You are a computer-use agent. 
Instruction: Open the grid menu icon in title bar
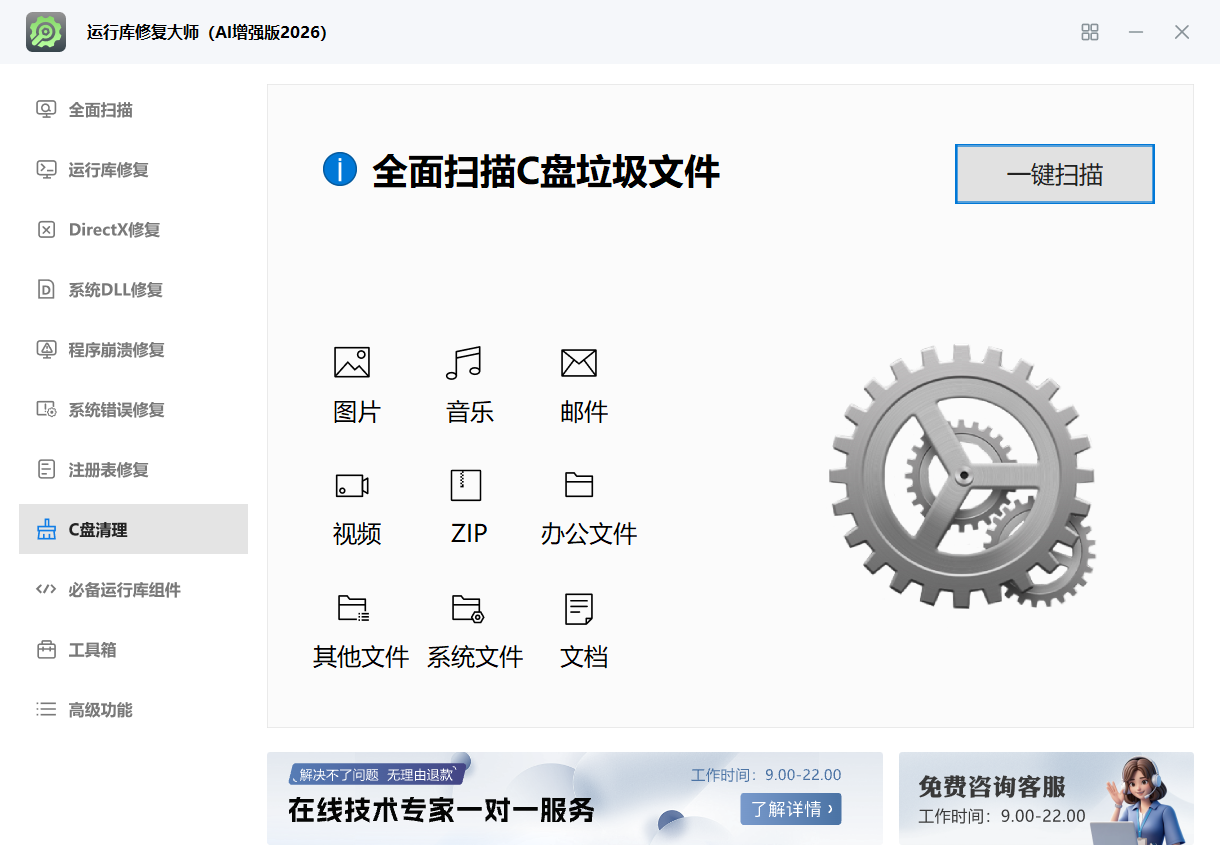pos(1090,32)
